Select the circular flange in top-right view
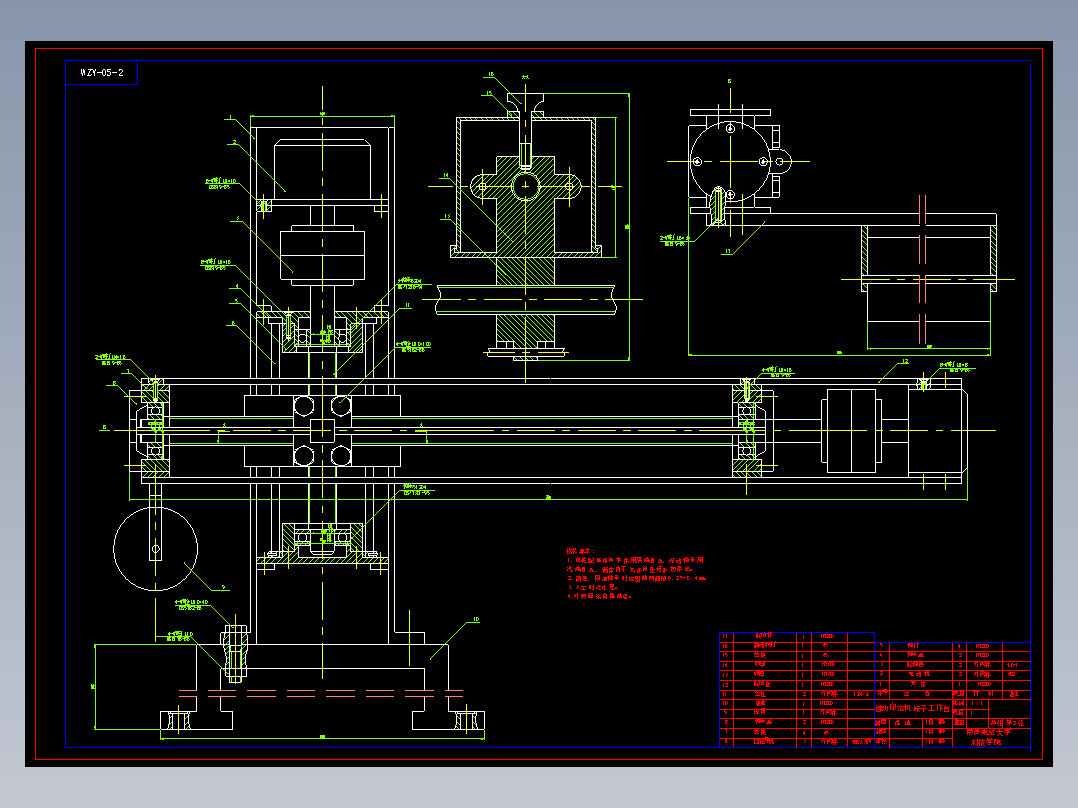This screenshot has height=808, width=1078. click(729, 162)
